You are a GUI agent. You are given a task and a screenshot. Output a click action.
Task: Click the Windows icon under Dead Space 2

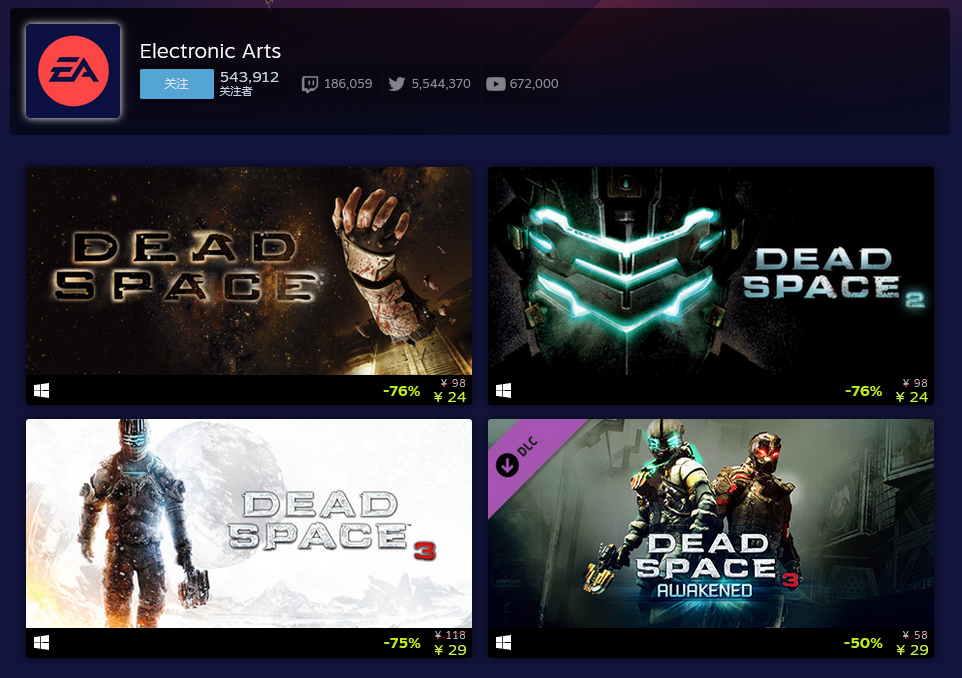pyautogui.click(x=504, y=390)
